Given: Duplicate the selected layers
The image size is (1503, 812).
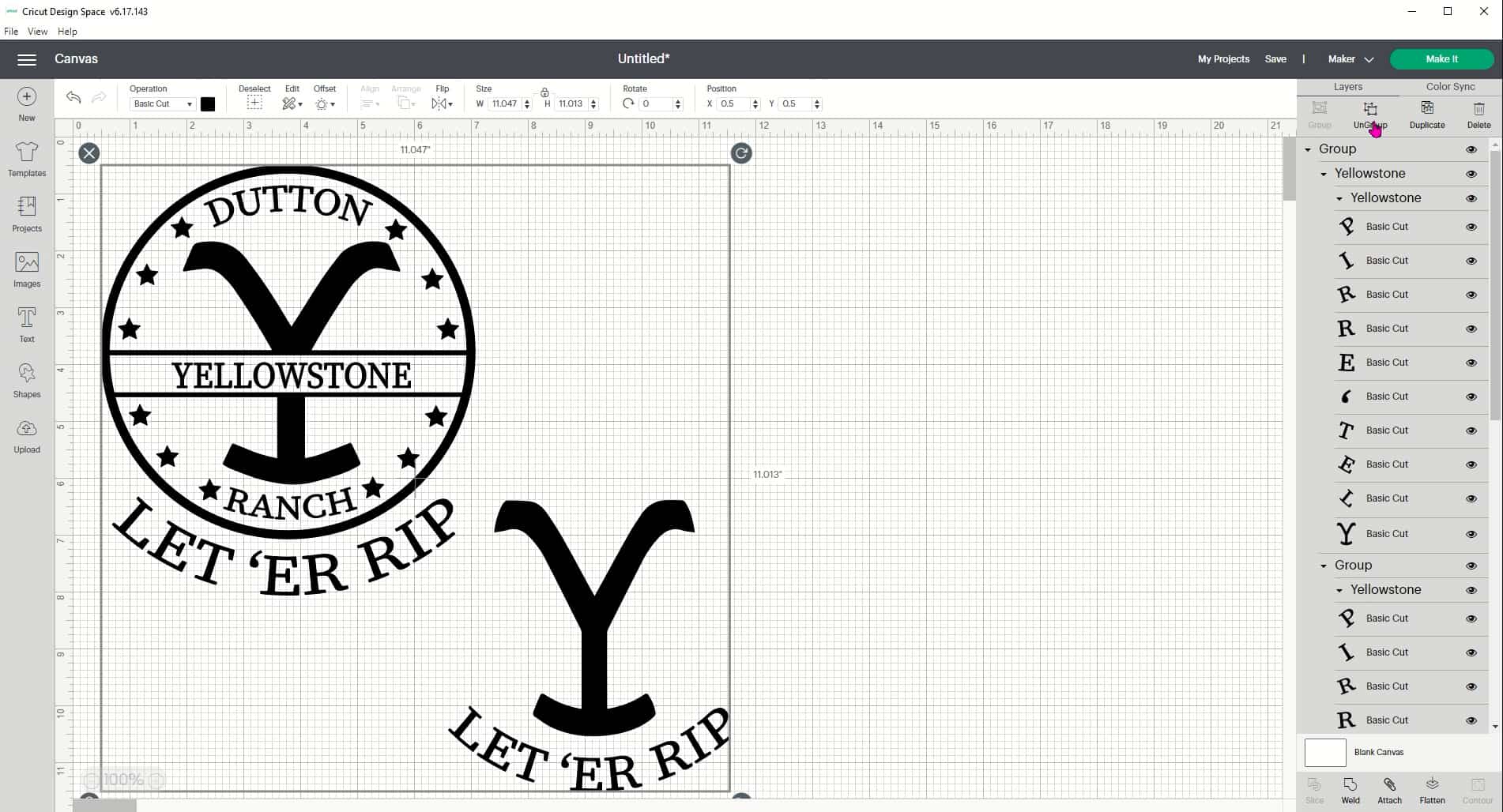Looking at the screenshot, I should 1427,115.
